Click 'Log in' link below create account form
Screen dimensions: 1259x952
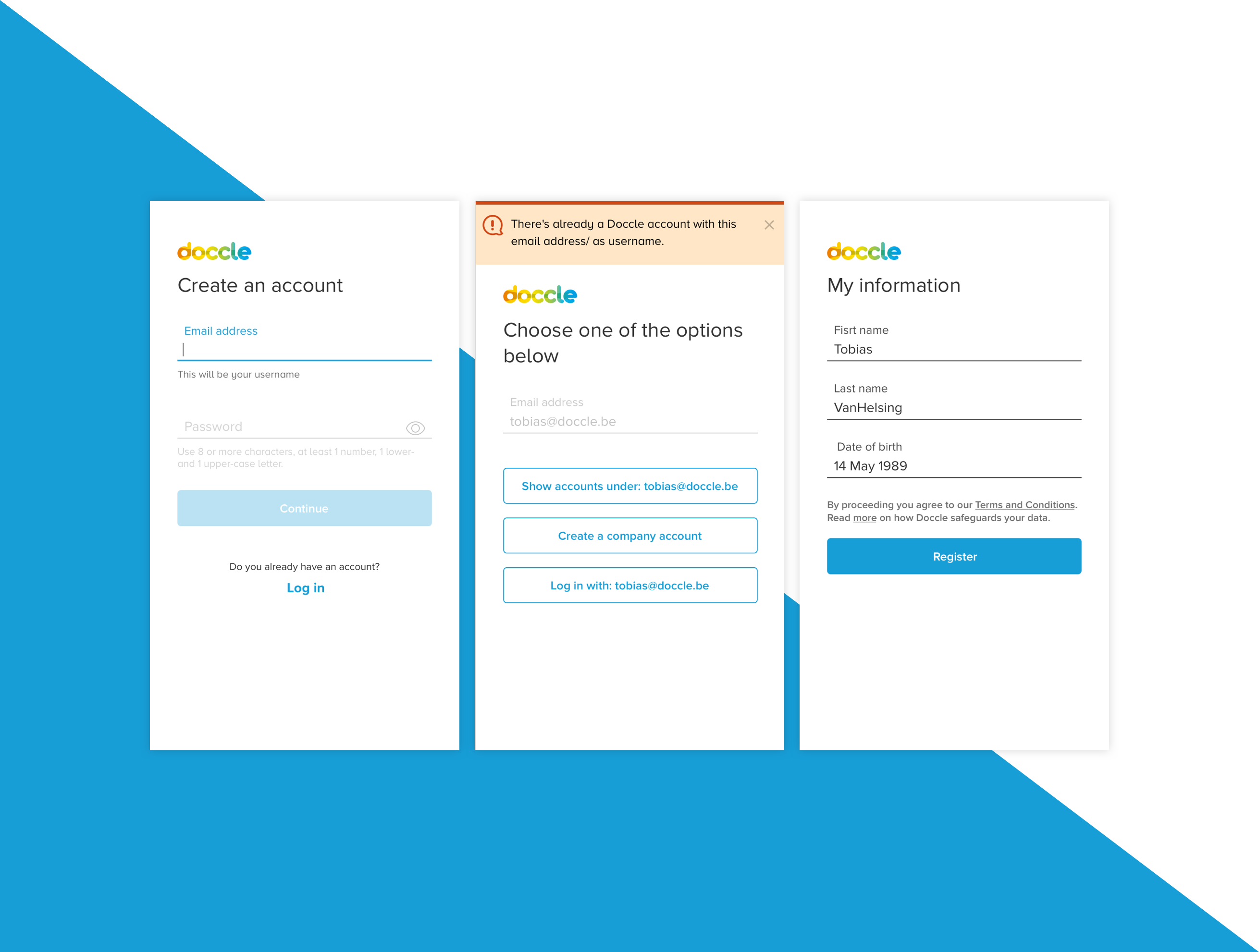click(x=305, y=588)
